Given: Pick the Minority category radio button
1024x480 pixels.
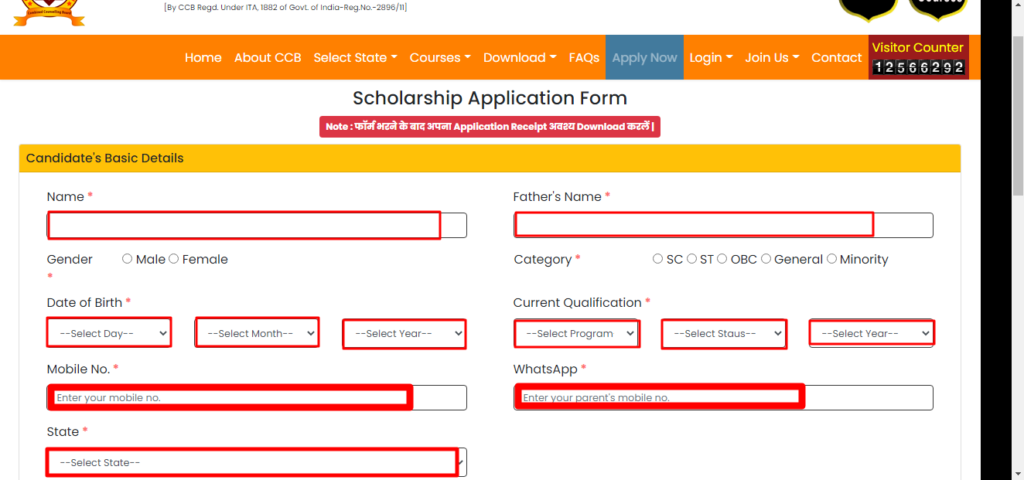Looking at the screenshot, I should [832, 259].
